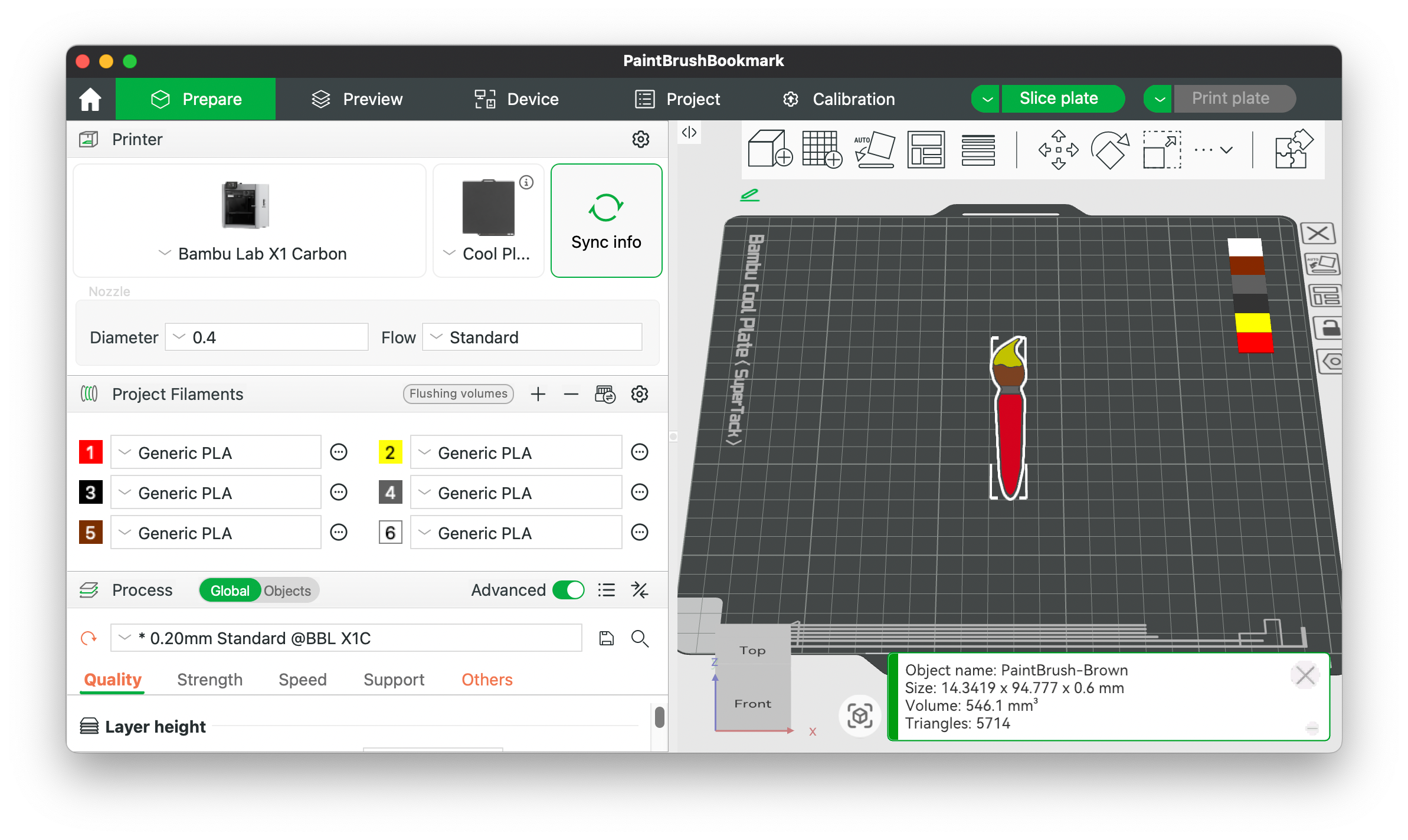Open the Assembly view puzzle icon
The image size is (1408, 840).
(x=1294, y=149)
